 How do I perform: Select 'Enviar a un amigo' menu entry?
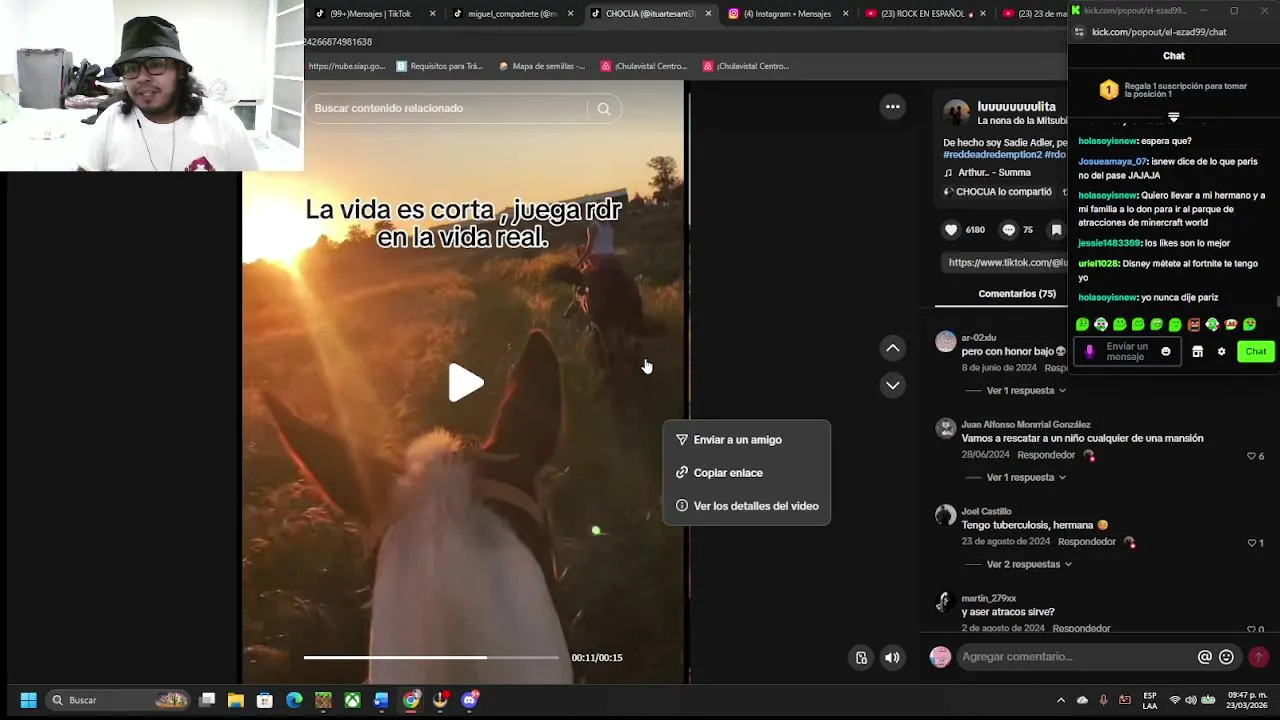746,440
